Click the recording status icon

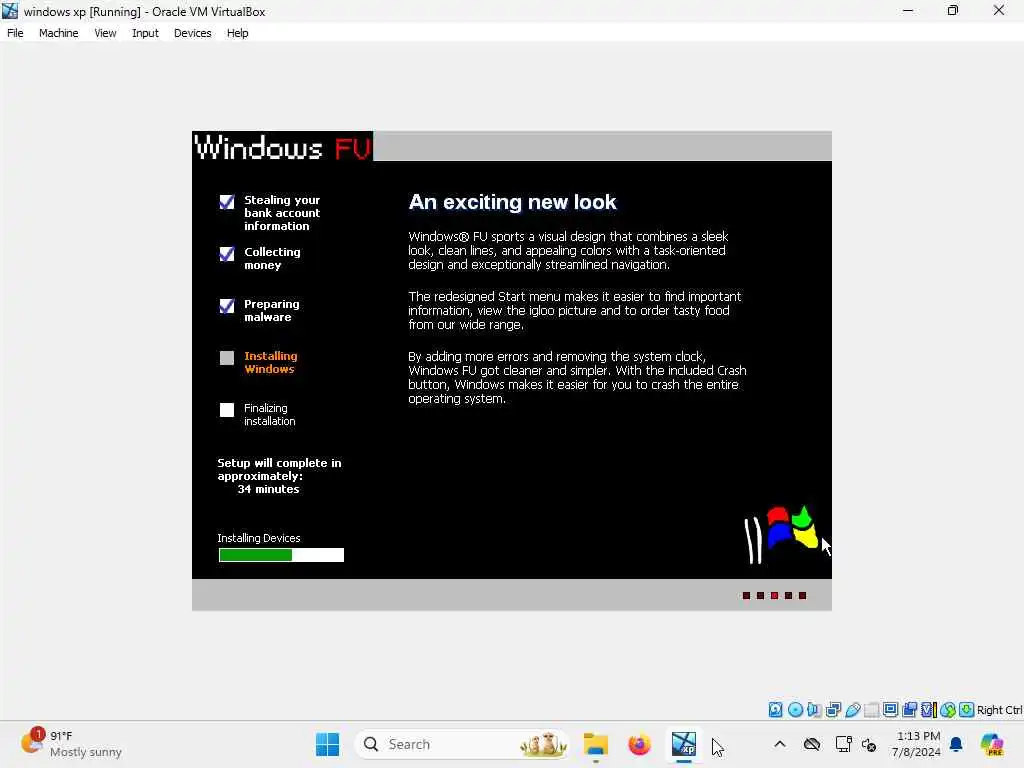(x=909, y=709)
